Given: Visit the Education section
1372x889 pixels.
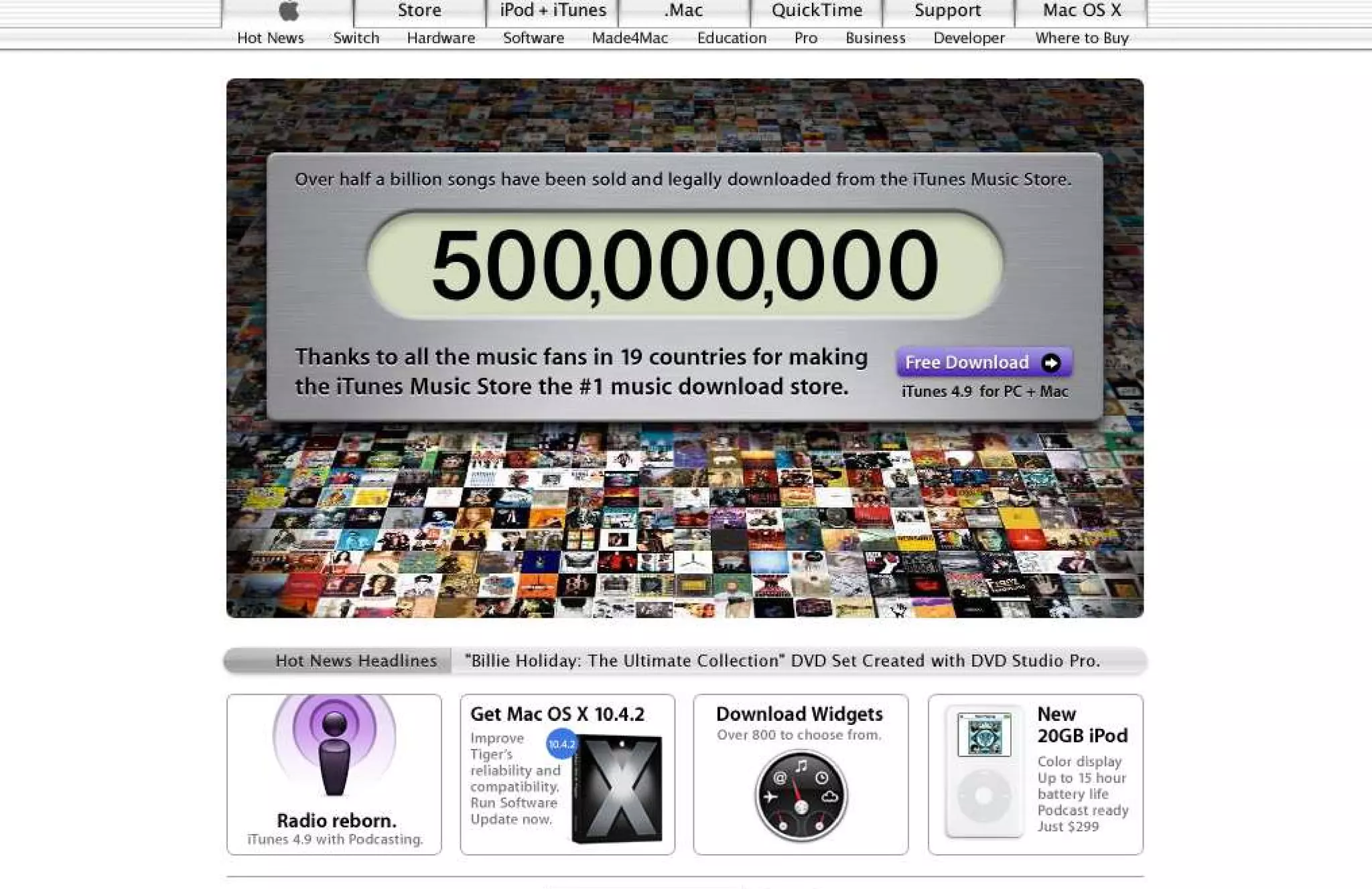Looking at the screenshot, I should (732, 38).
